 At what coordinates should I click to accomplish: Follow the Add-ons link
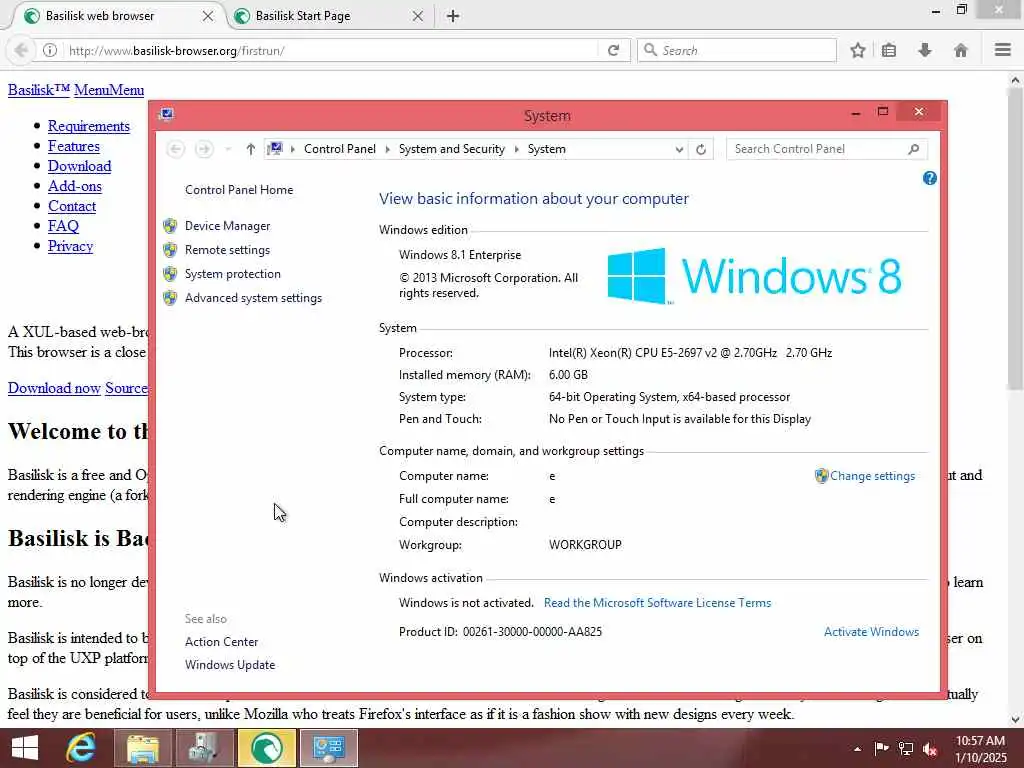click(x=75, y=186)
